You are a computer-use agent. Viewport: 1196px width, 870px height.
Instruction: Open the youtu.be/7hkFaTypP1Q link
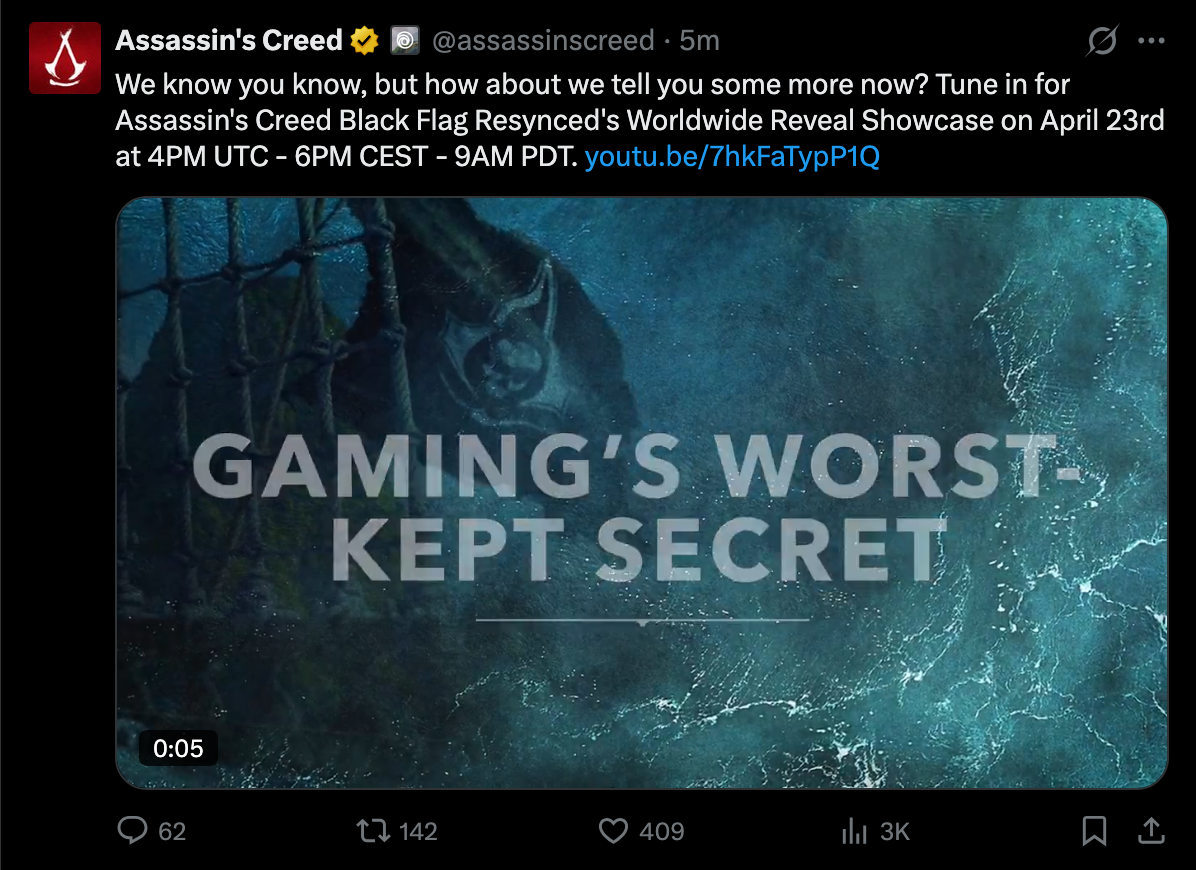coord(732,157)
